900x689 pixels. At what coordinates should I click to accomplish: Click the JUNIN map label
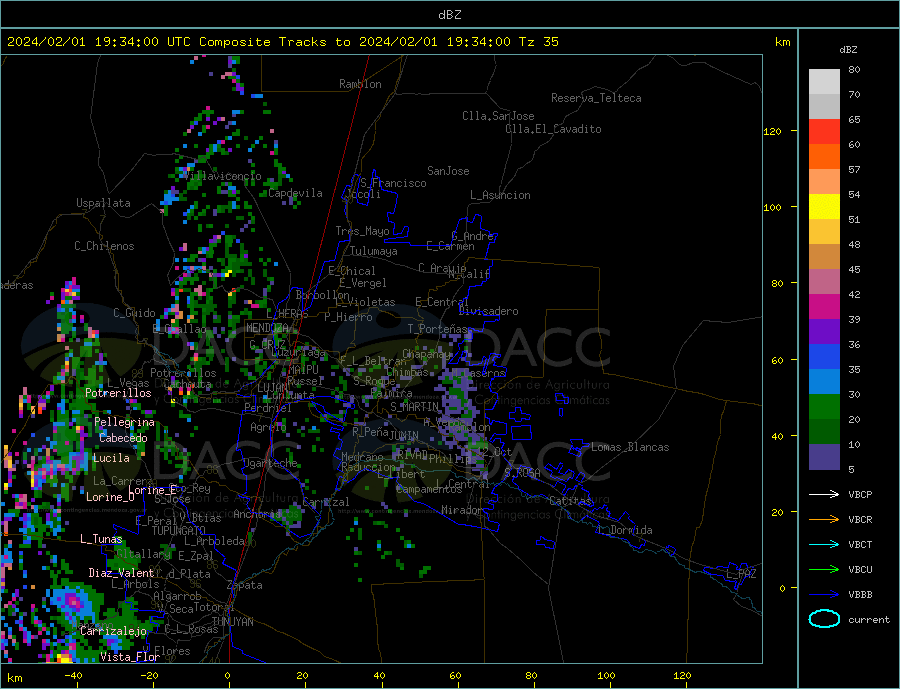[x=404, y=436]
